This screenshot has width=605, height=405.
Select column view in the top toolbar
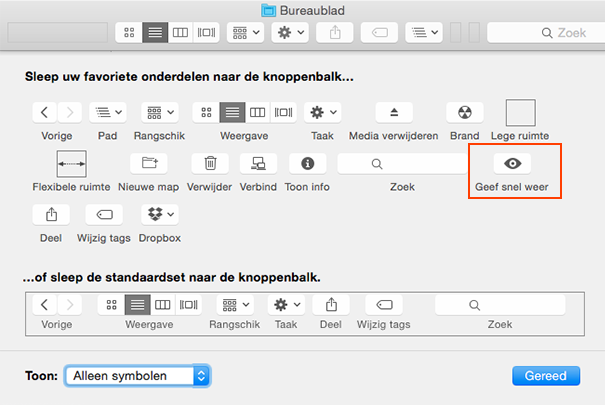tap(180, 32)
